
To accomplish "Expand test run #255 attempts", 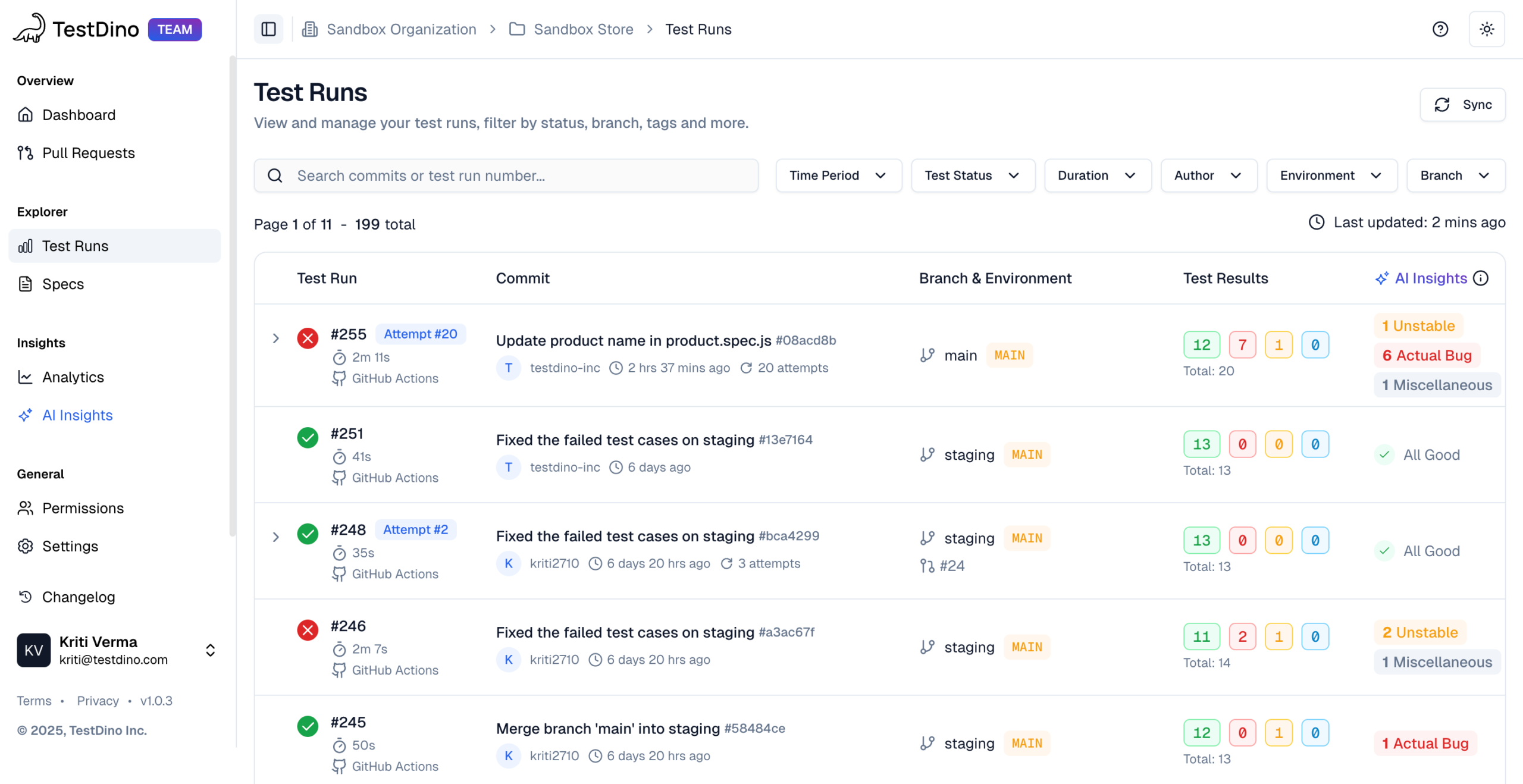I will [x=275, y=338].
